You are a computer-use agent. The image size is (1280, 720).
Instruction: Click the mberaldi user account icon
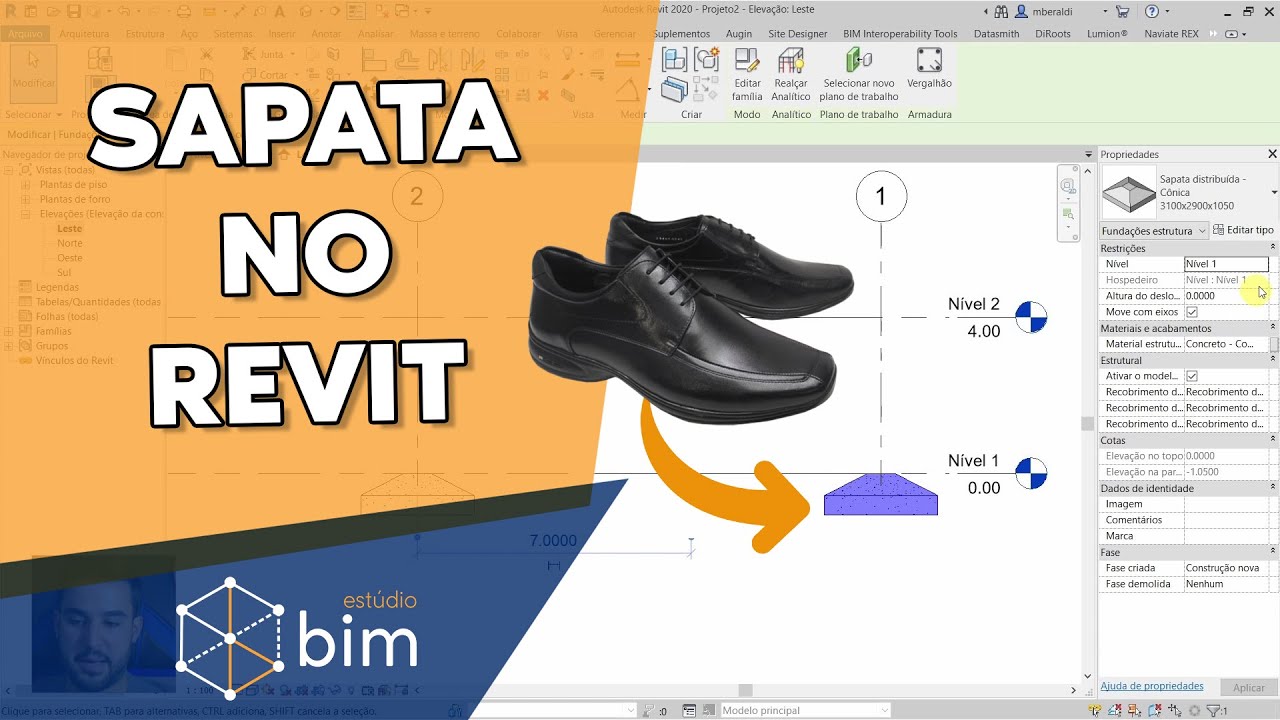[1021, 11]
